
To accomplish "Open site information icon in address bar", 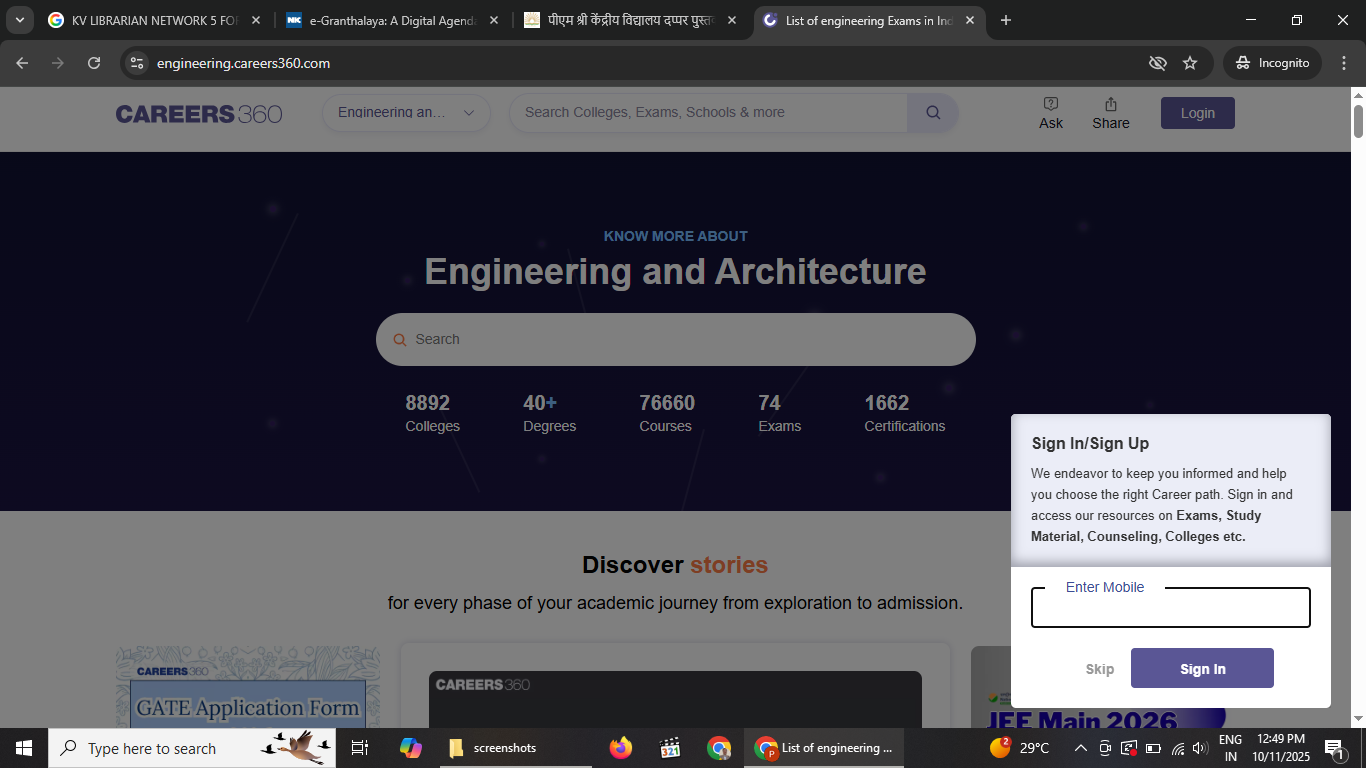I will (138, 63).
